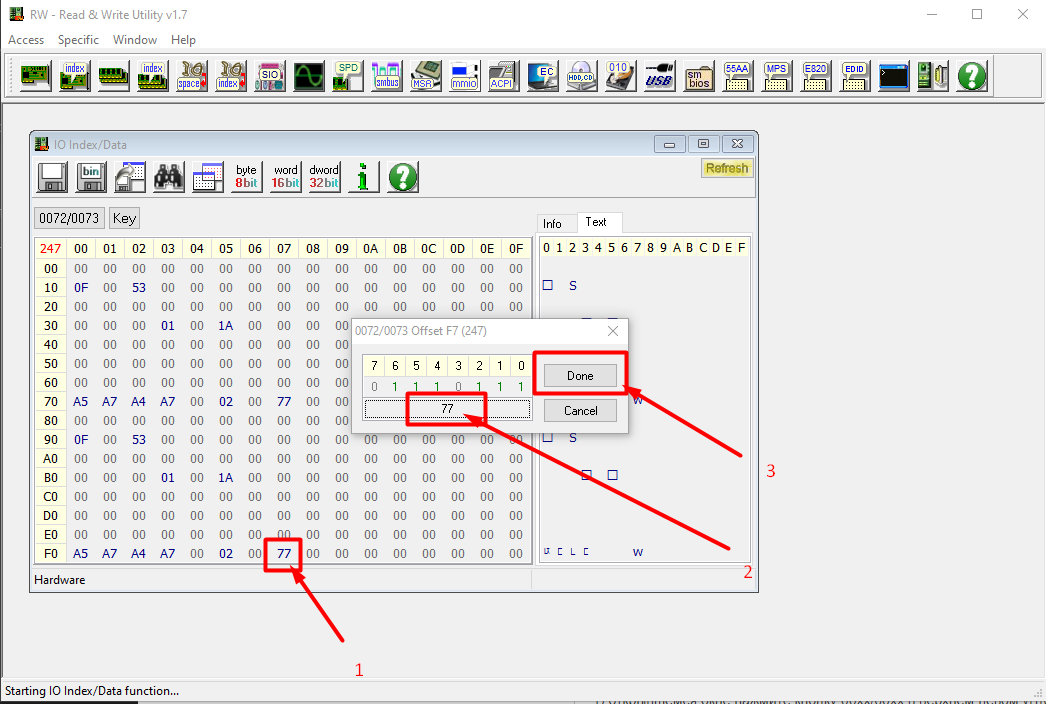Select the USB information icon

(x=659, y=76)
